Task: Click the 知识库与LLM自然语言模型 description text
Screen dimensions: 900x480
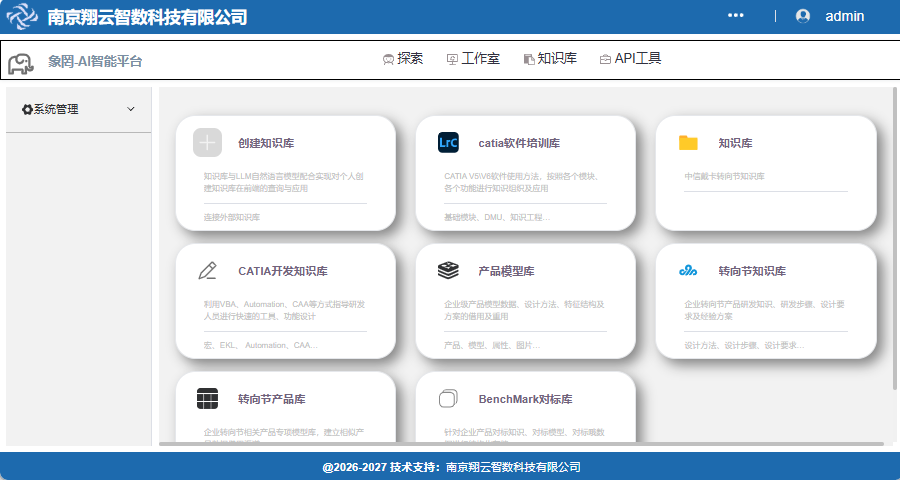Action: click(284, 182)
